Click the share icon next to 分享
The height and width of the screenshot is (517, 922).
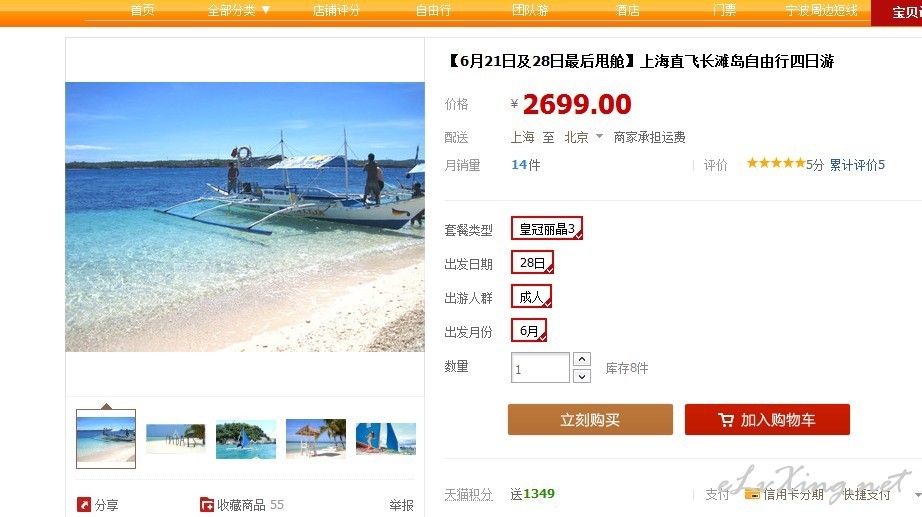pos(83,504)
